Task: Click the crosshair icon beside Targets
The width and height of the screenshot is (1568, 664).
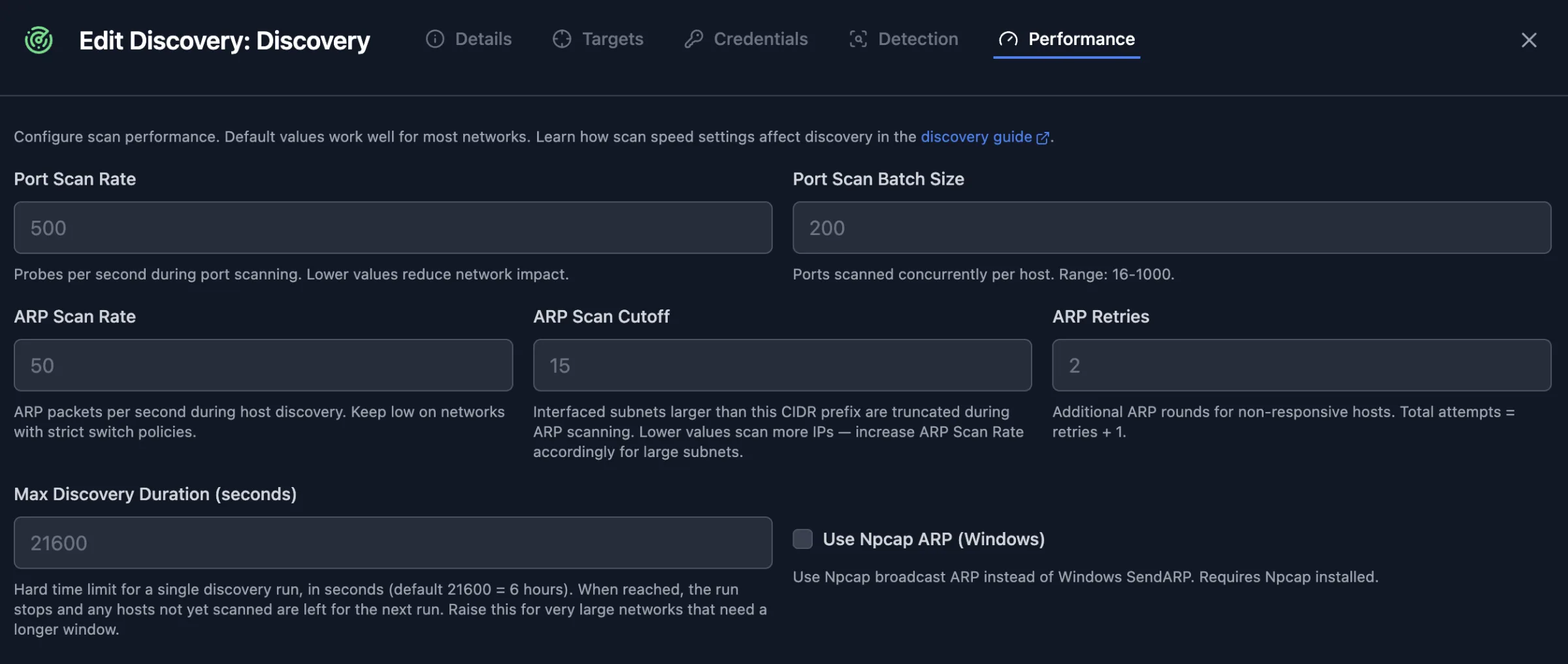Action: click(x=562, y=39)
